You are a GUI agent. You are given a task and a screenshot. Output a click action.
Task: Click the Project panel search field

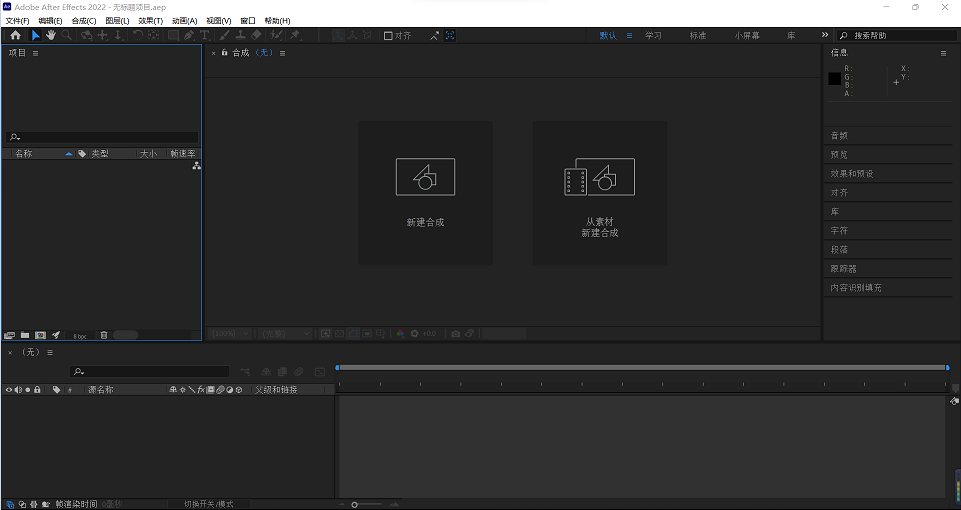coord(102,137)
